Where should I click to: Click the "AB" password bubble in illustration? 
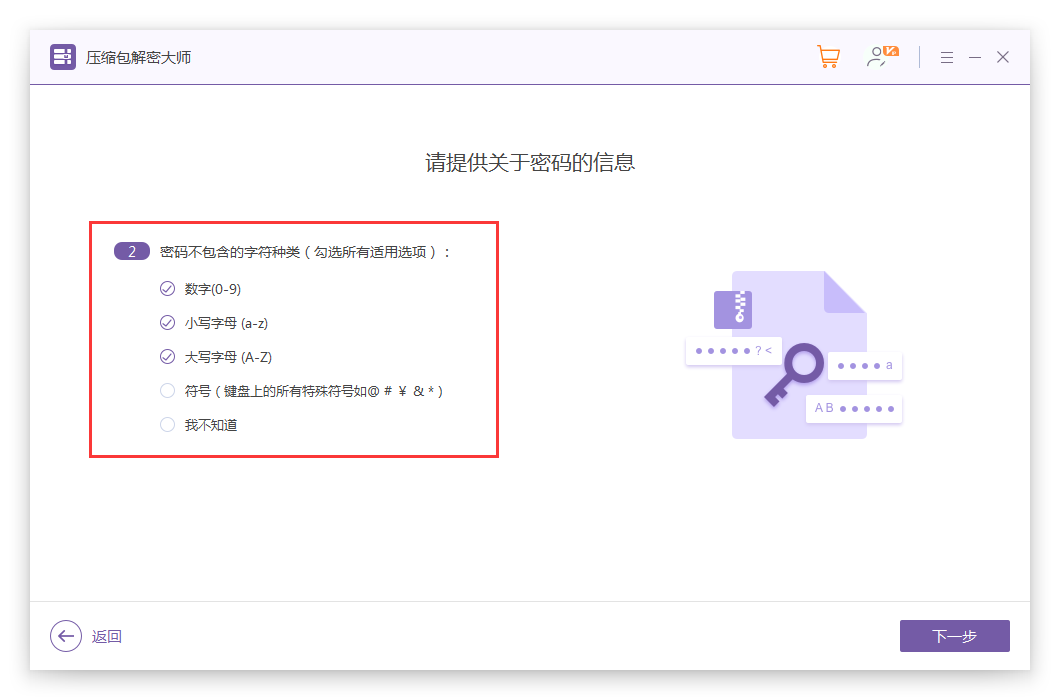coord(854,408)
